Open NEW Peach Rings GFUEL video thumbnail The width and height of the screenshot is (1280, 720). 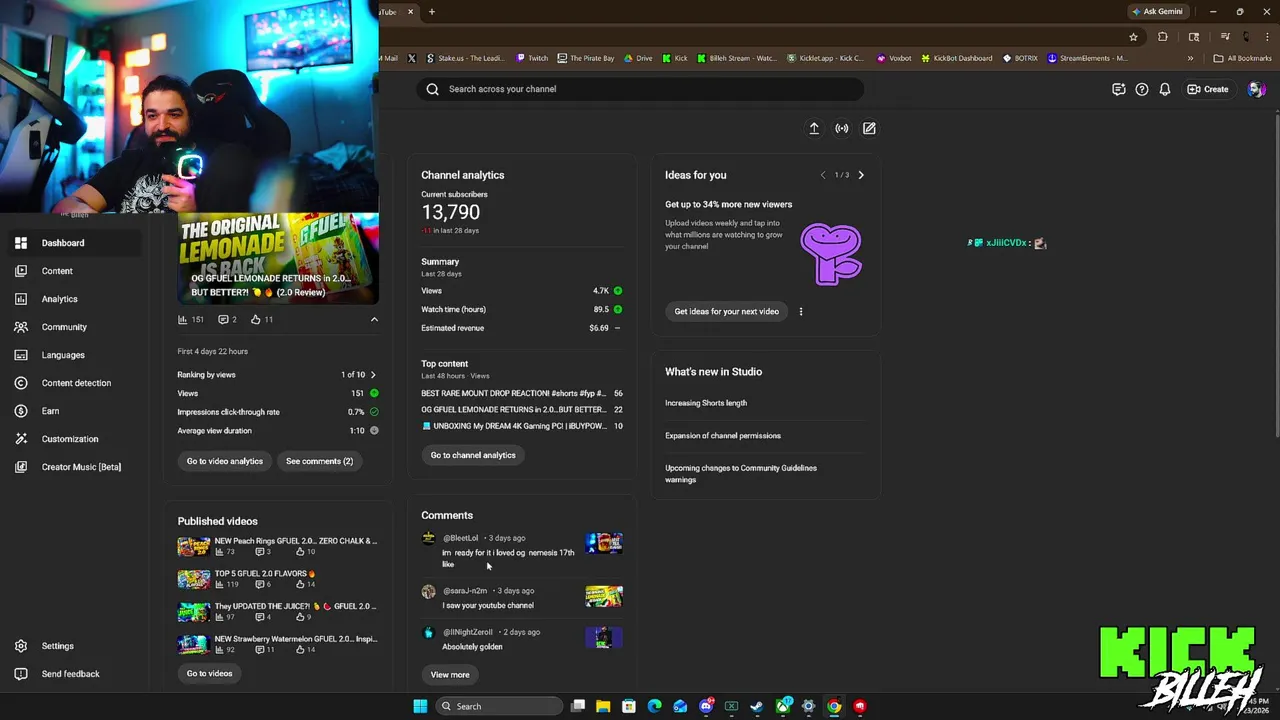click(x=193, y=547)
